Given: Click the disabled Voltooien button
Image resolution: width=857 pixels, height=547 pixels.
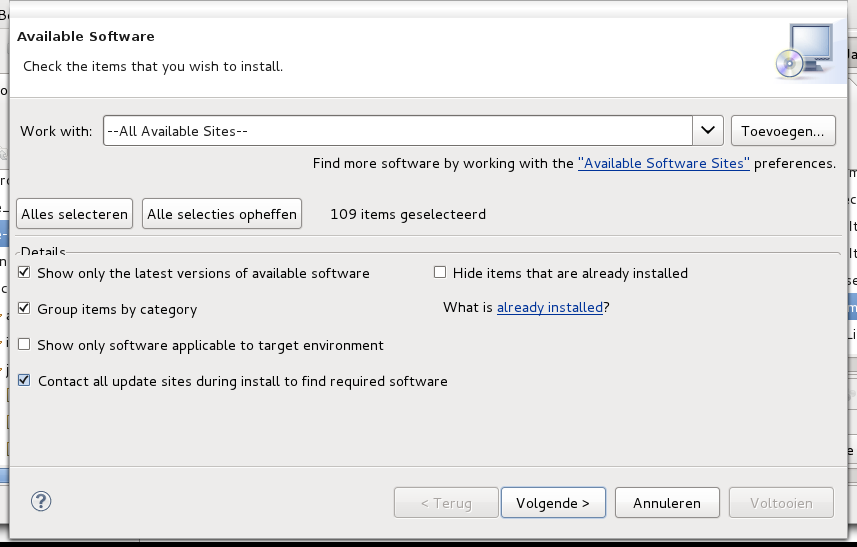Looking at the screenshot, I should coord(781,503).
